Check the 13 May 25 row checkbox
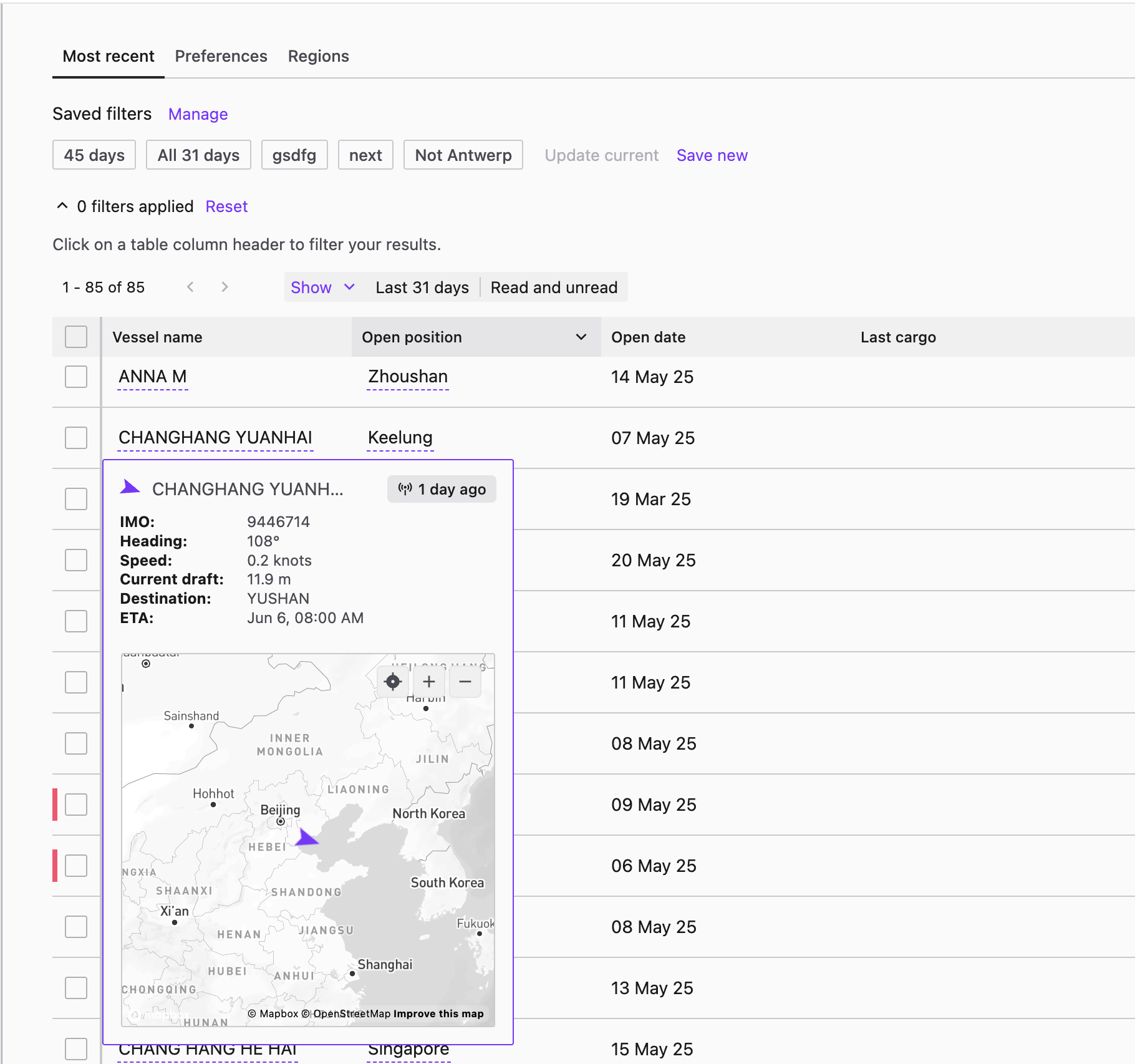Screen dimensions: 1135x1064 [76, 988]
